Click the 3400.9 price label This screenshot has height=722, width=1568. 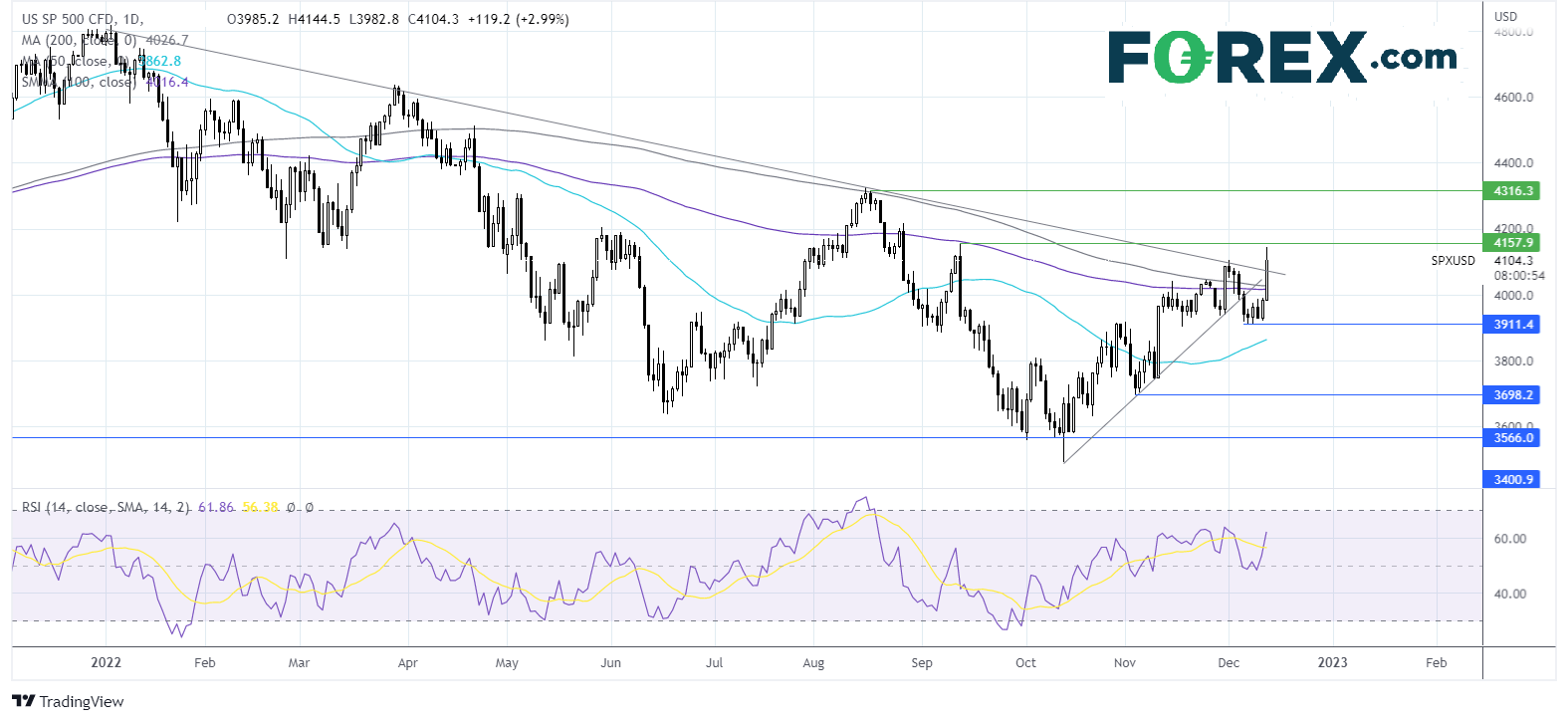(1513, 479)
